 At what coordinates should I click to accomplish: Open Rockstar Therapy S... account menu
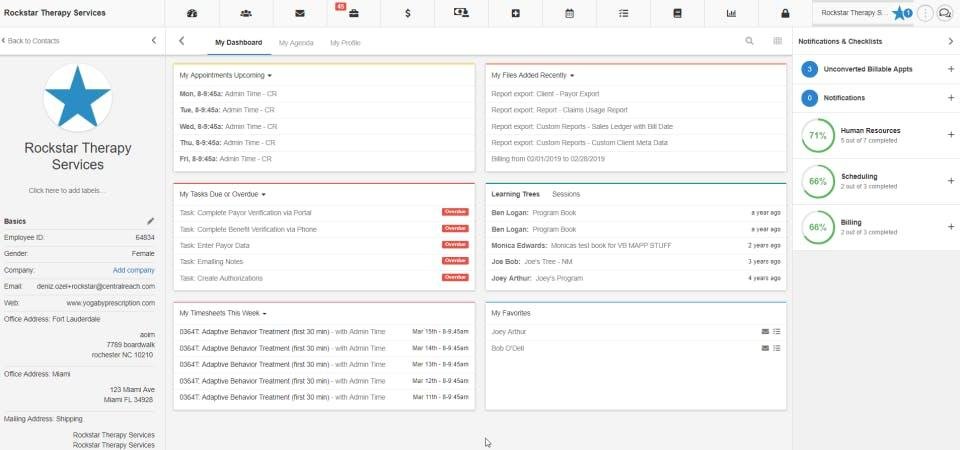[854, 13]
